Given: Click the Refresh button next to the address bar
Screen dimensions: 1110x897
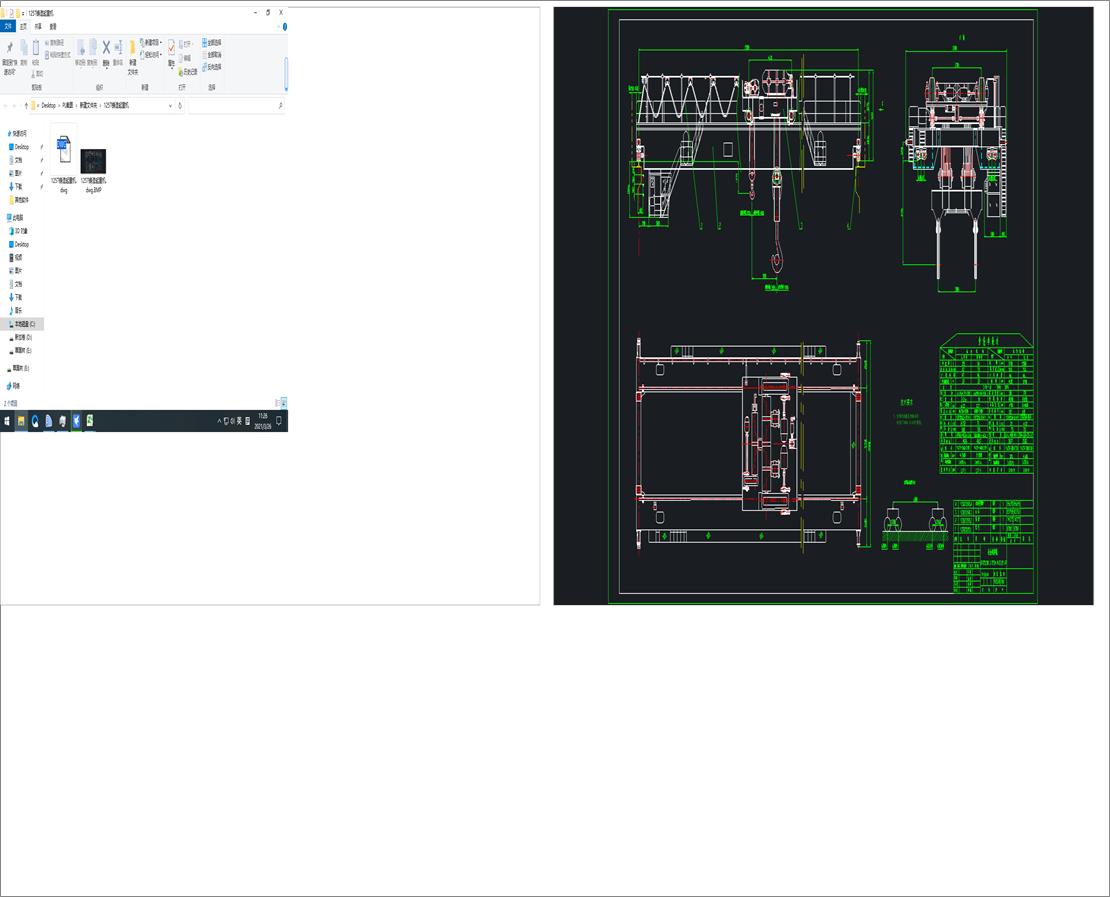Looking at the screenshot, I should coord(180,105).
